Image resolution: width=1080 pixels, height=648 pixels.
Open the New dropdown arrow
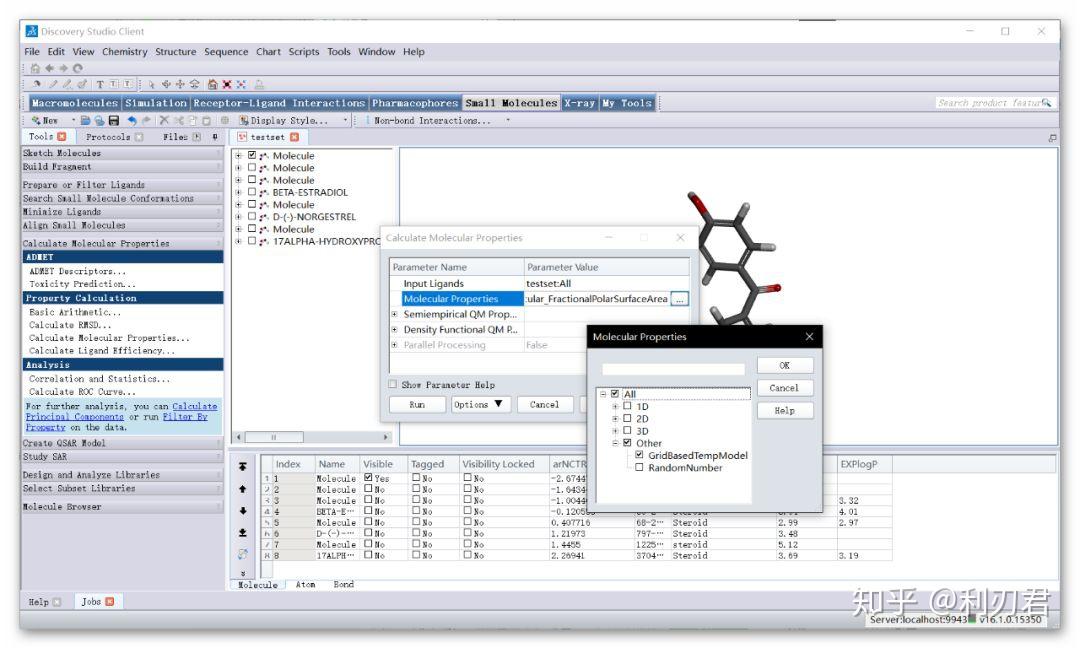tap(73, 121)
